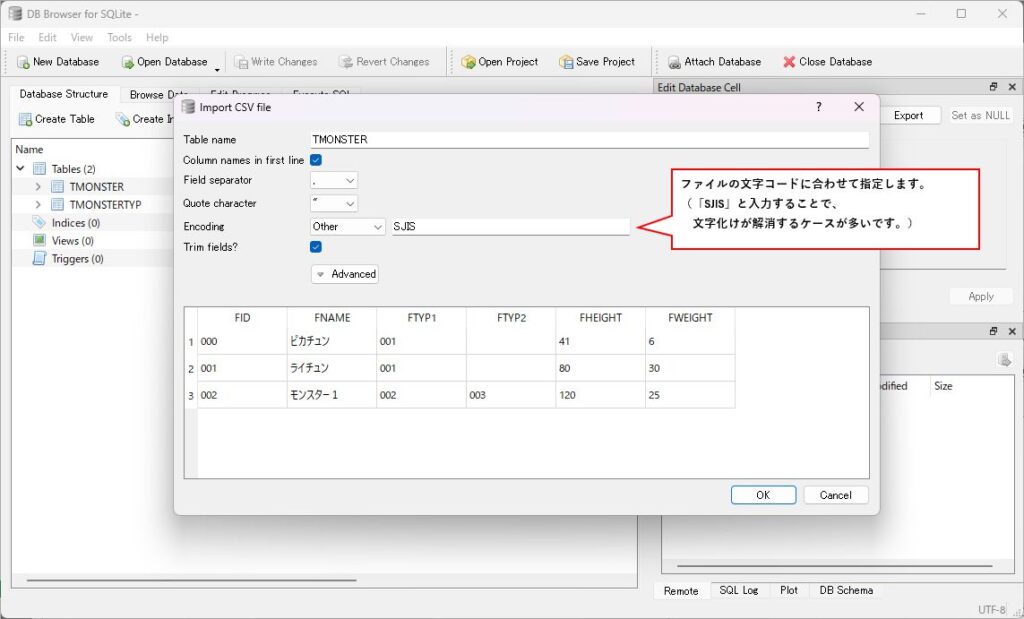The image size is (1024, 619).
Task: Click the Open Project icon
Action: (x=468, y=62)
